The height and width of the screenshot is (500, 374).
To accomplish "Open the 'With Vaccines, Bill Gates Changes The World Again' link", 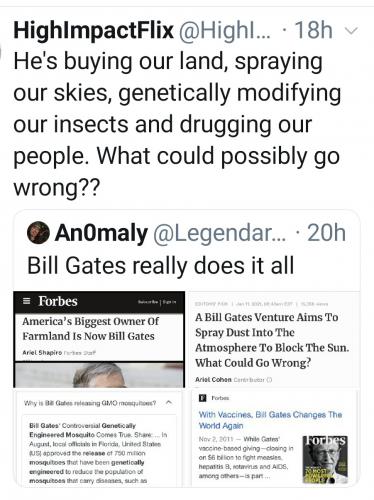I will (270, 420).
